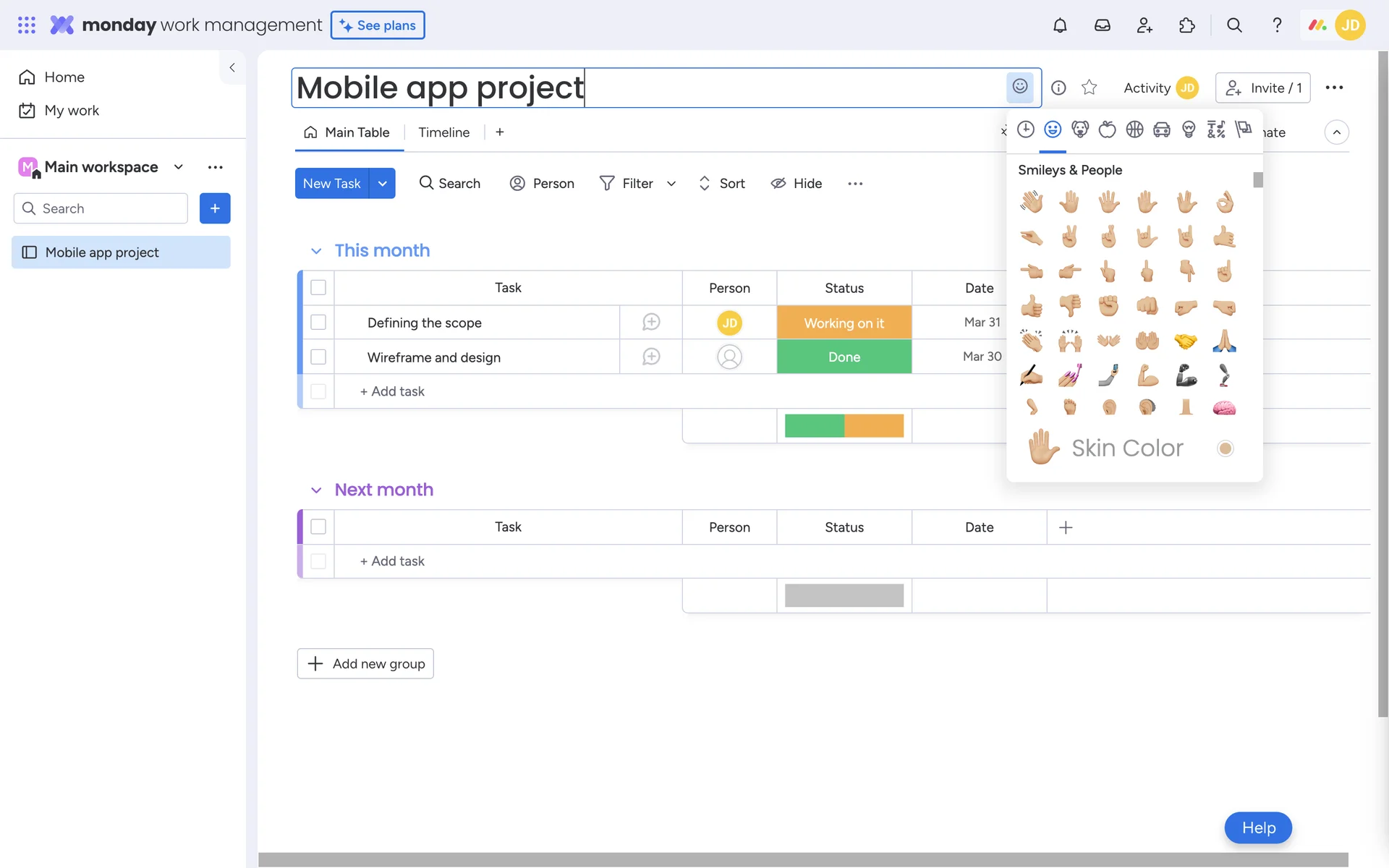Image resolution: width=1389 pixels, height=868 pixels.
Task: Add board to favorites star
Action: point(1089,88)
